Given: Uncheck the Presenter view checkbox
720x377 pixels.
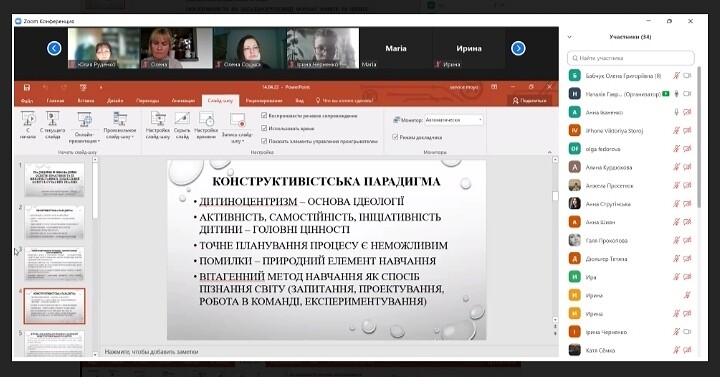Looking at the screenshot, I should point(395,137).
